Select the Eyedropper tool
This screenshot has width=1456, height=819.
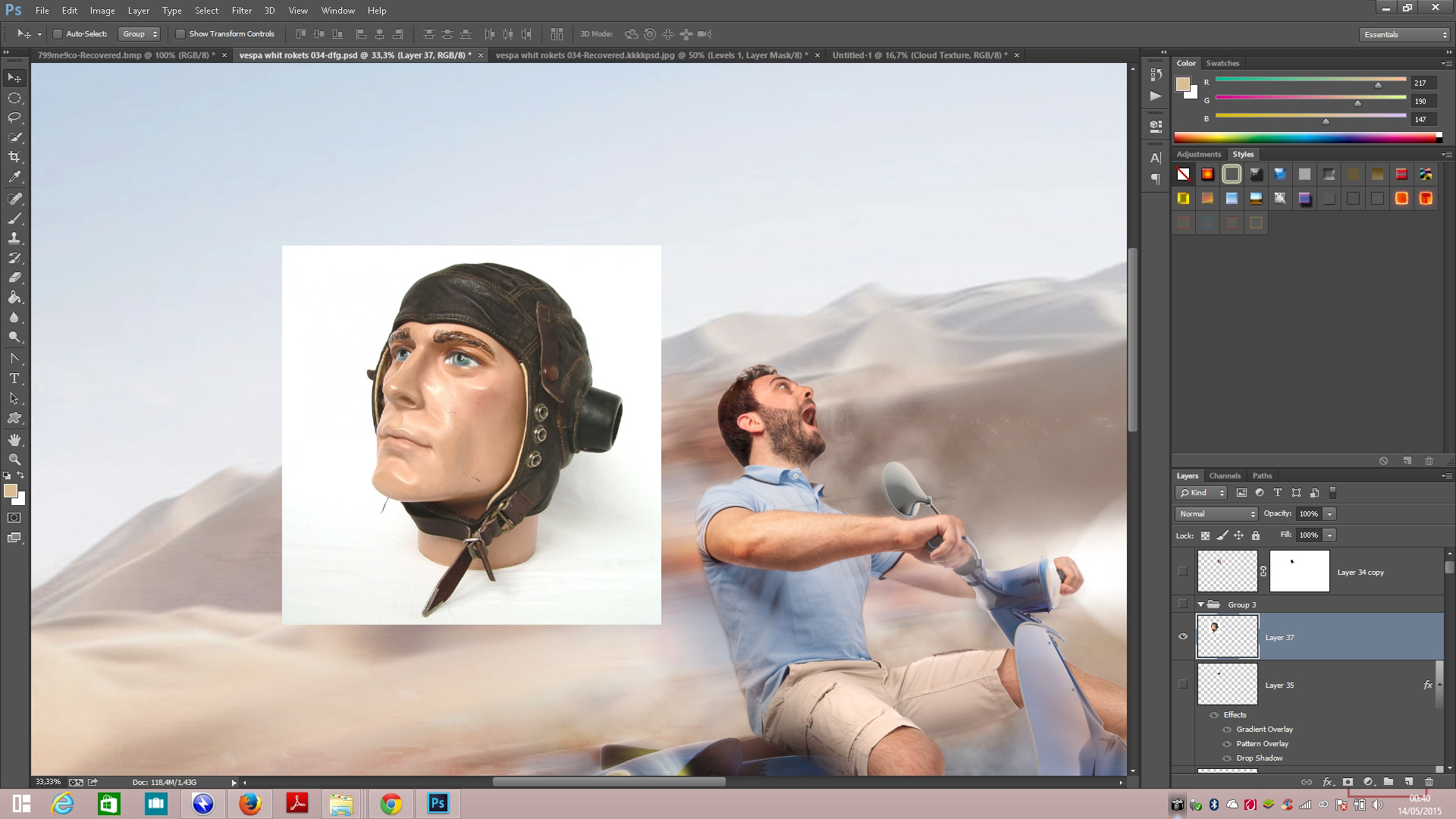point(14,177)
